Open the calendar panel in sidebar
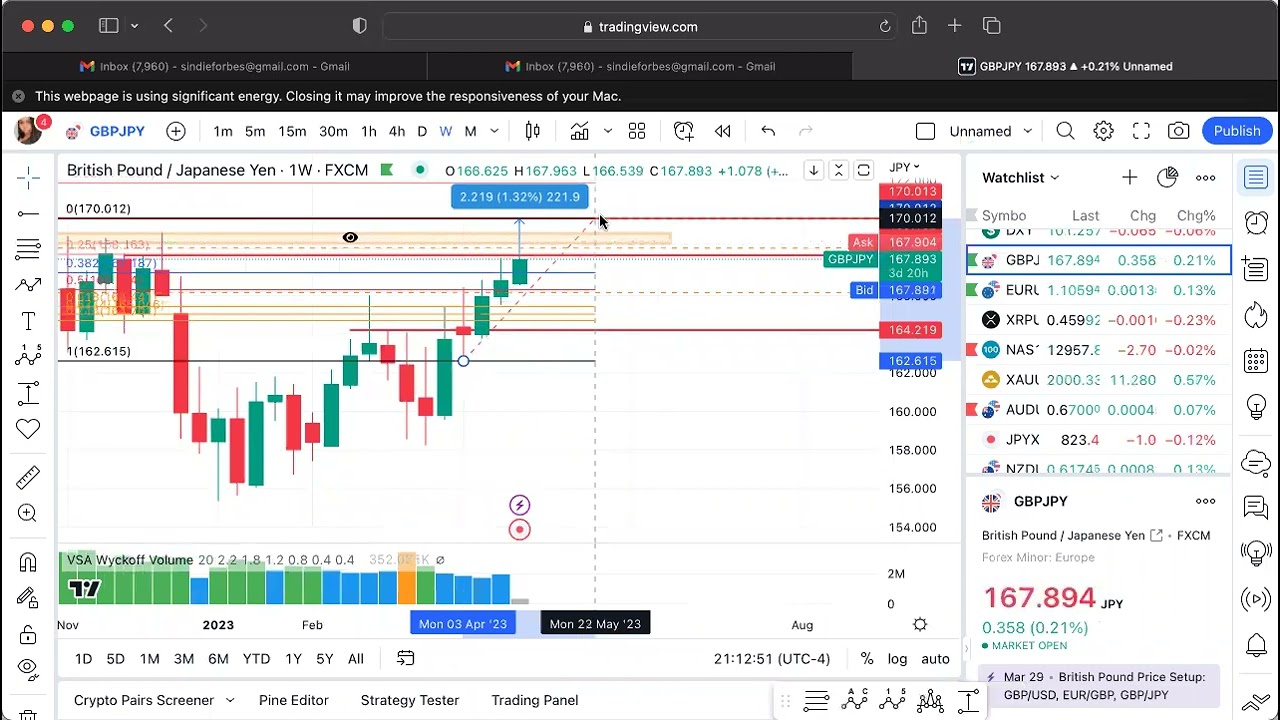The width and height of the screenshot is (1280, 720). tap(1256, 362)
